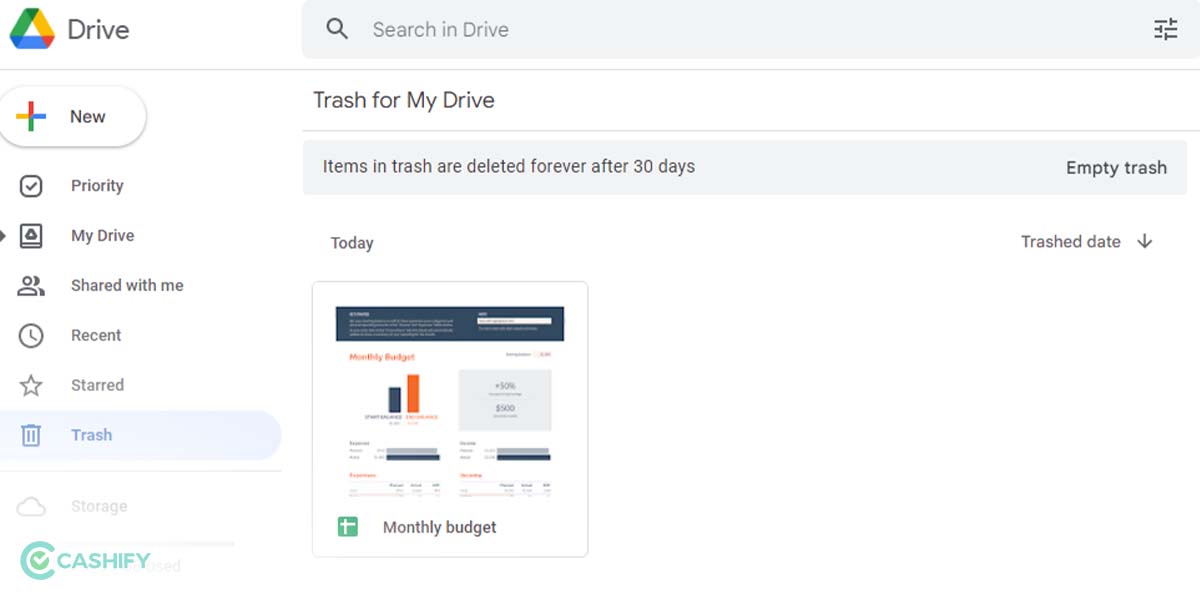Open advanced search options filter
This screenshot has height=600, width=1200.
pyautogui.click(x=1165, y=29)
